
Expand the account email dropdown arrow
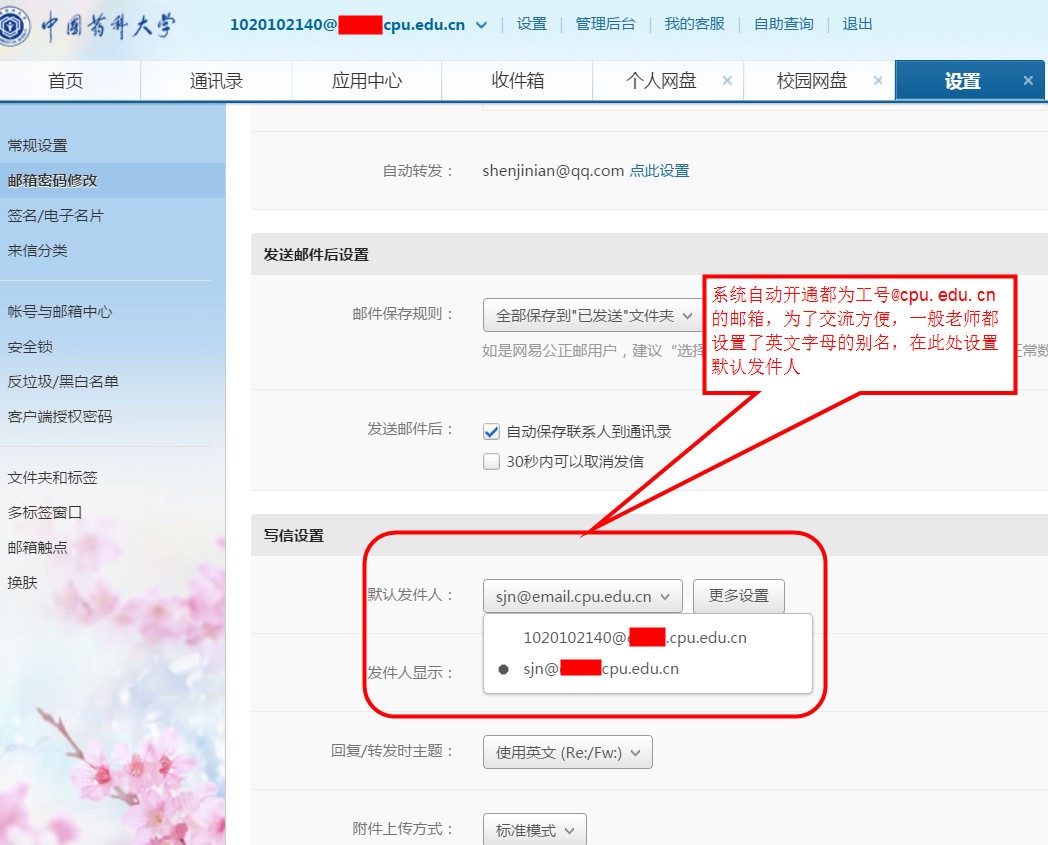pos(482,25)
